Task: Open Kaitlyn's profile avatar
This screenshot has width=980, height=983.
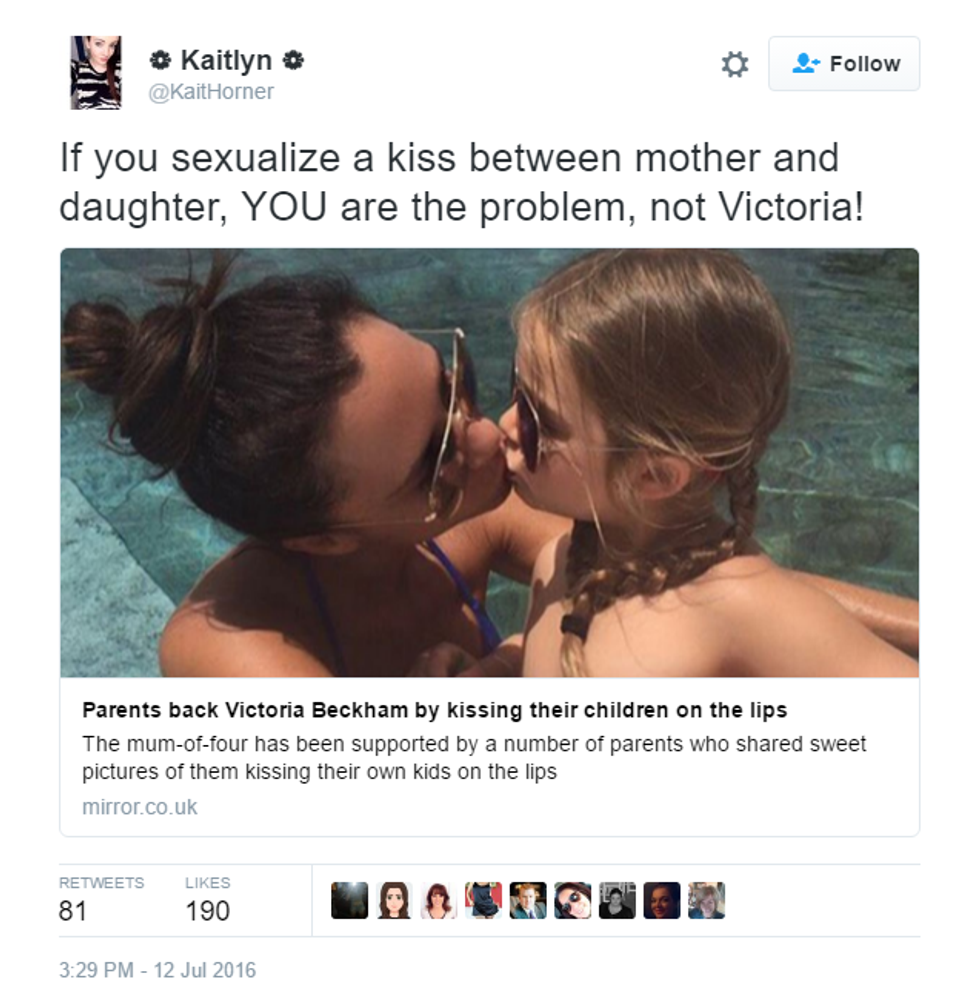Action: pyautogui.click(x=96, y=73)
